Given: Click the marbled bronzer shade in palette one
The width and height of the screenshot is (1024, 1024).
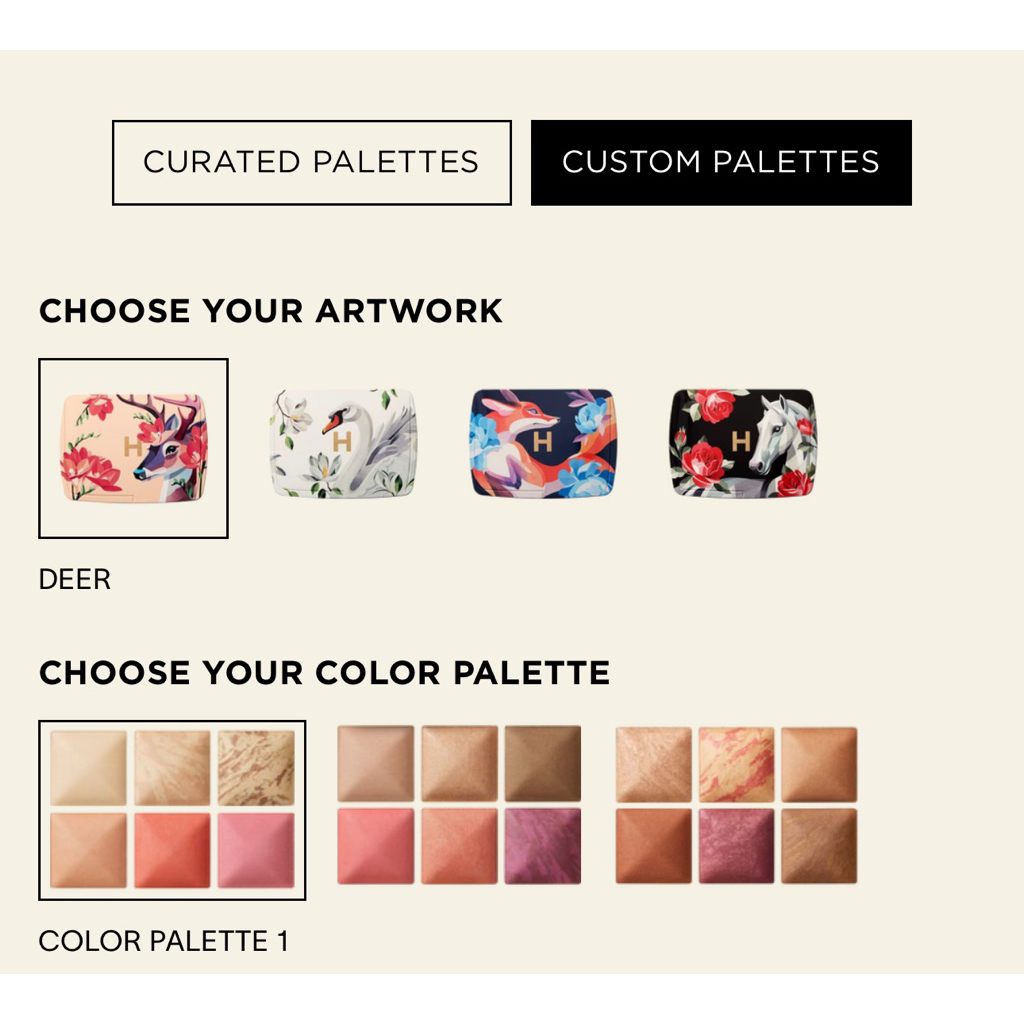Looking at the screenshot, I should 256,768.
